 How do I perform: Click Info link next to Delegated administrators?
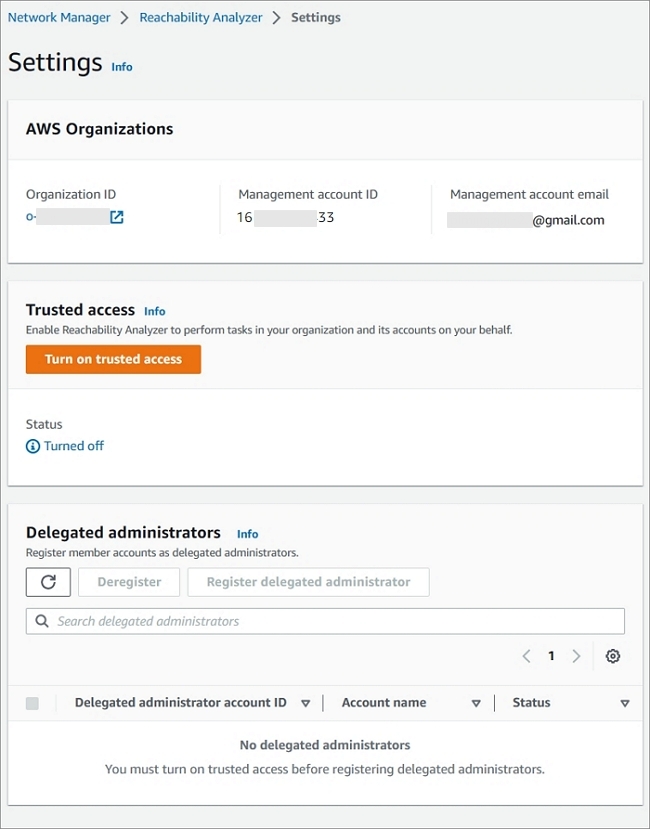click(248, 534)
